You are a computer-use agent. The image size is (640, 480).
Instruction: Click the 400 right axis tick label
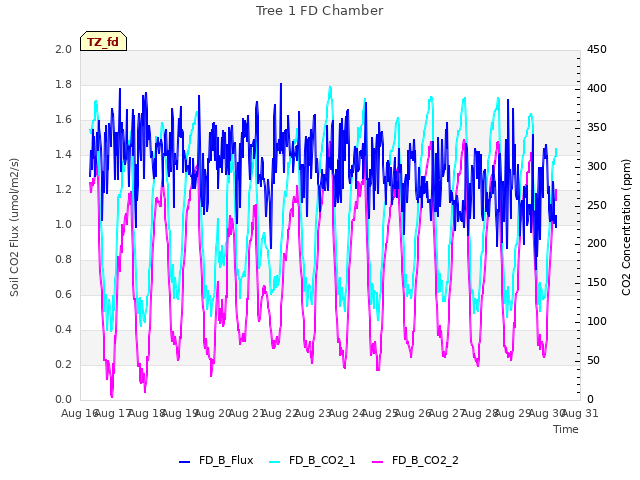pyautogui.click(x=597, y=89)
